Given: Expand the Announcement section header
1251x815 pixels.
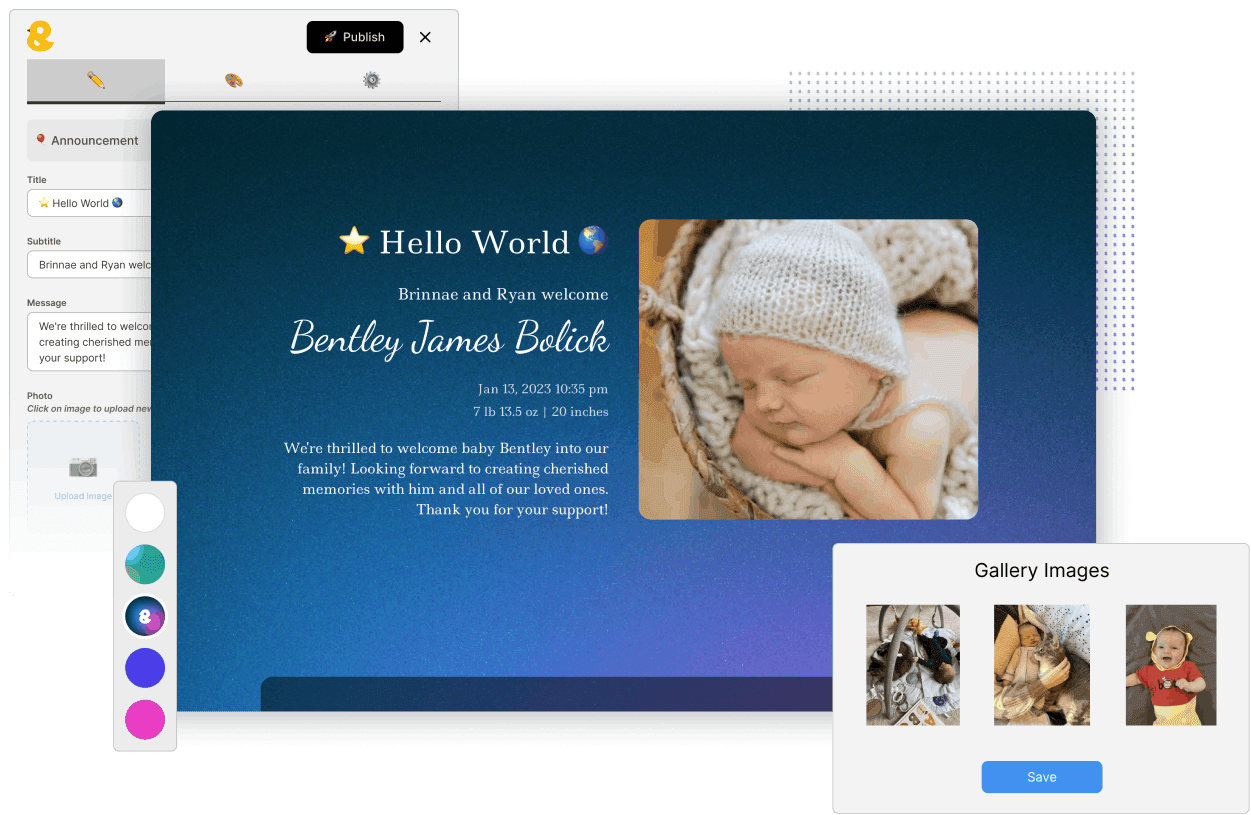Looking at the screenshot, I should coord(90,140).
